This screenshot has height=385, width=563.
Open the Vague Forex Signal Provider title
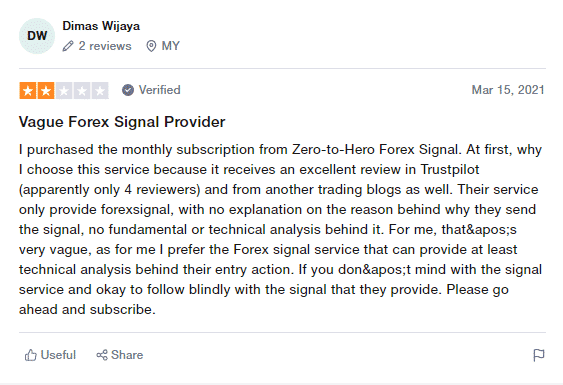coord(122,122)
